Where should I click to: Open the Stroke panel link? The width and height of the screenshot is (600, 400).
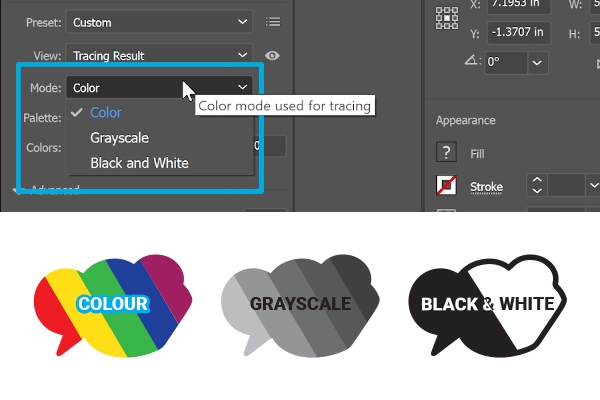click(x=486, y=187)
